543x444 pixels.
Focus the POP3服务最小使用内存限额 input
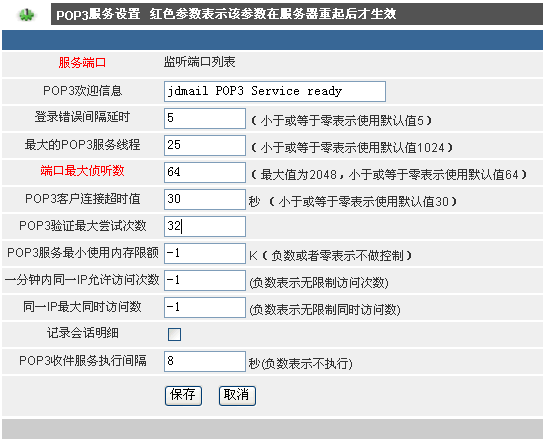(205, 254)
